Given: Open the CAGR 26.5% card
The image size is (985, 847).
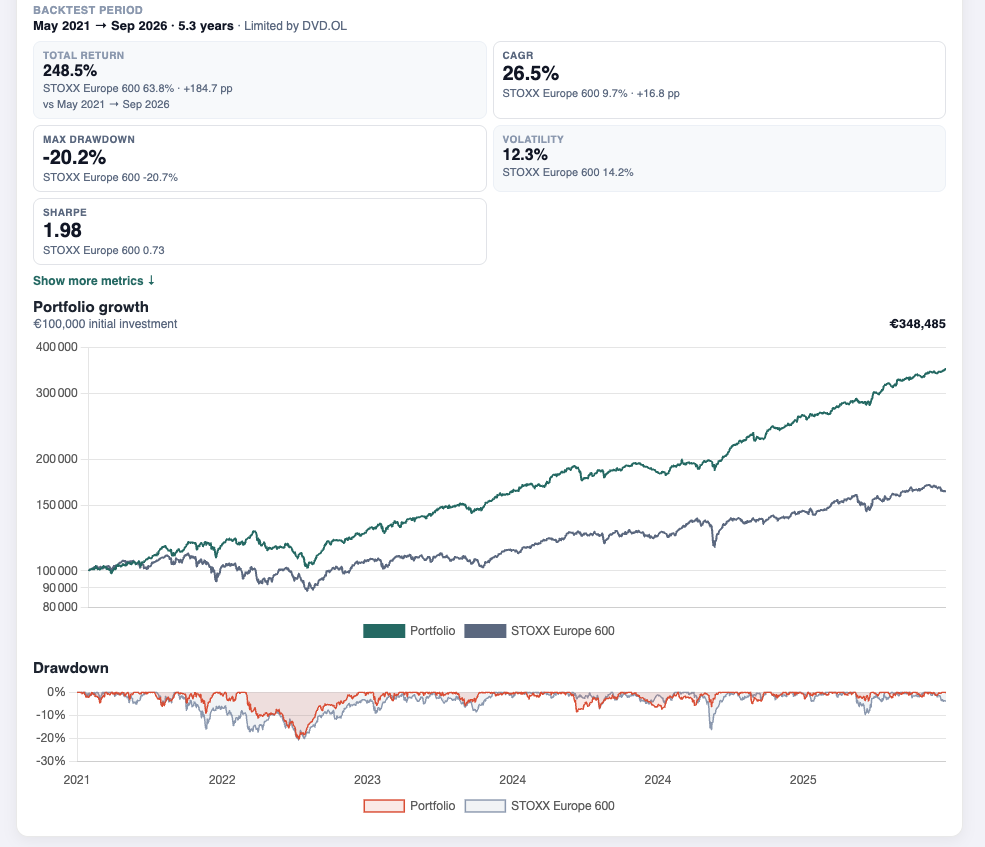Looking at the screenshot, I should pos(719,80).
